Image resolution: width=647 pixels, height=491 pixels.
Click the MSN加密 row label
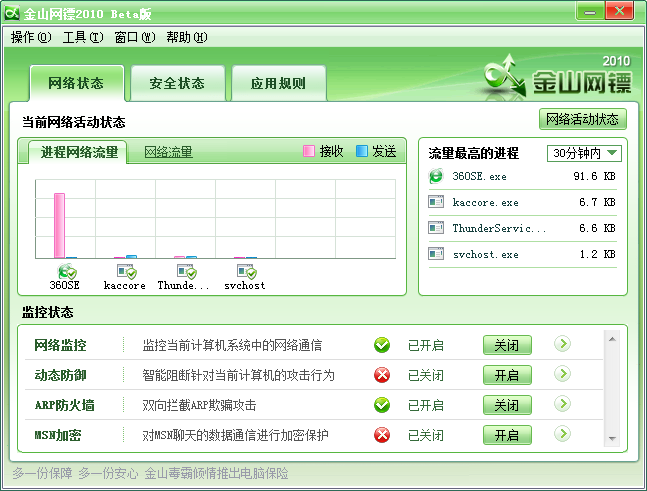58,435
